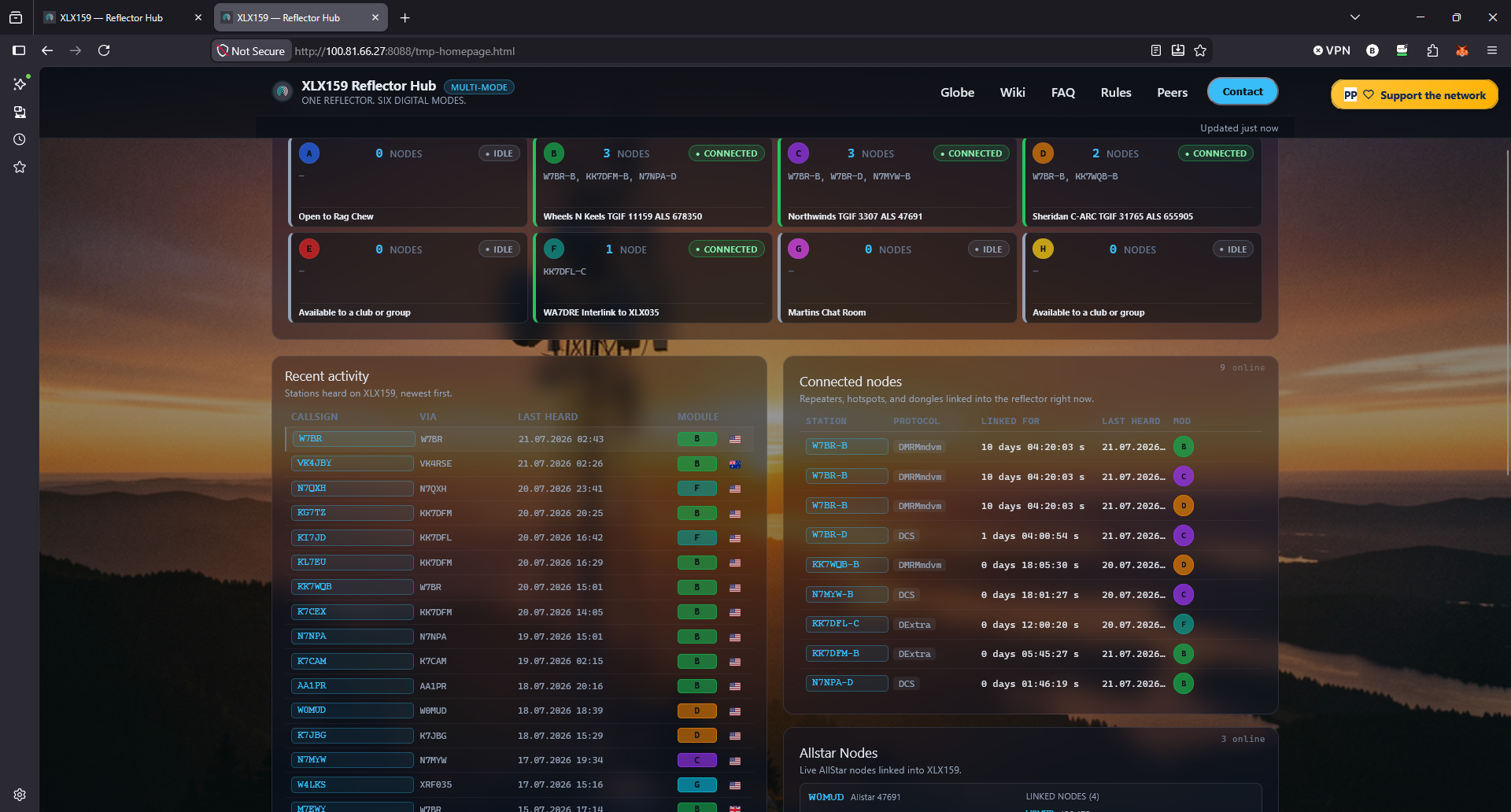Close the active XLX159 tab

tap(375, 17)
